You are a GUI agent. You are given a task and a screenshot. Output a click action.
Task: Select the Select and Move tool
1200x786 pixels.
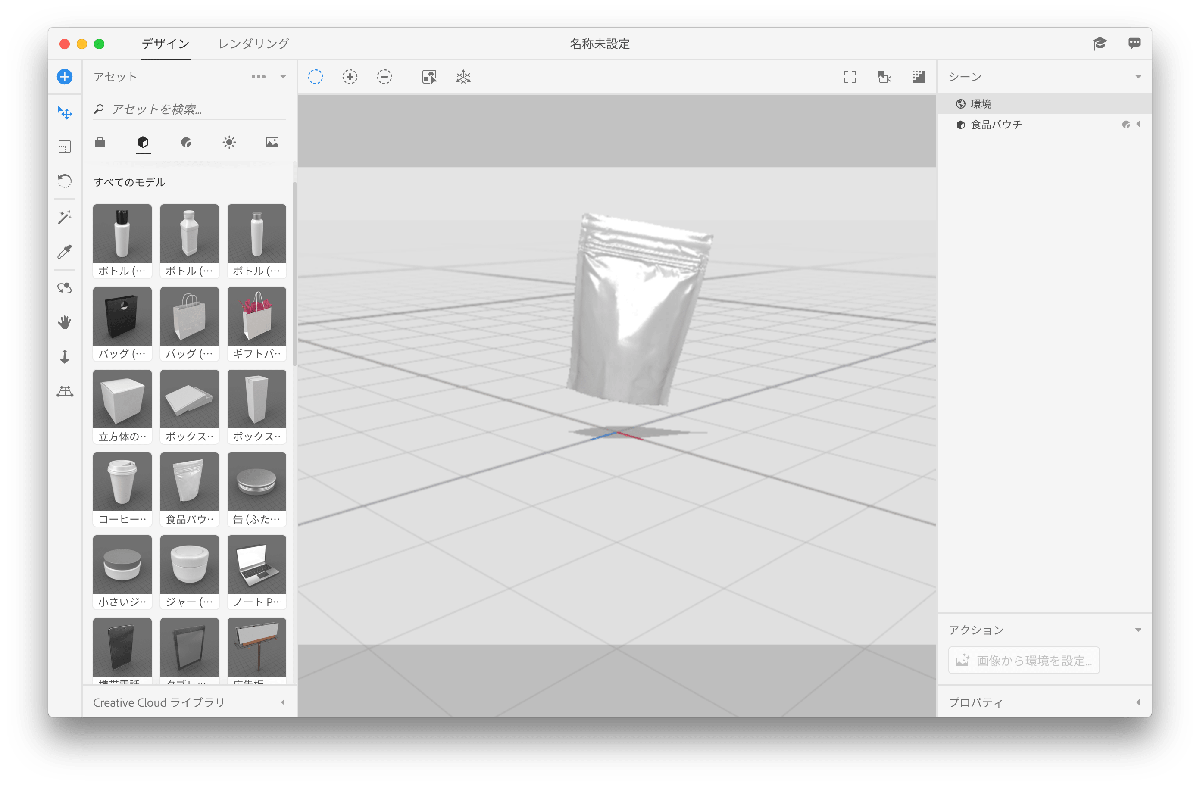pos(64,113)
